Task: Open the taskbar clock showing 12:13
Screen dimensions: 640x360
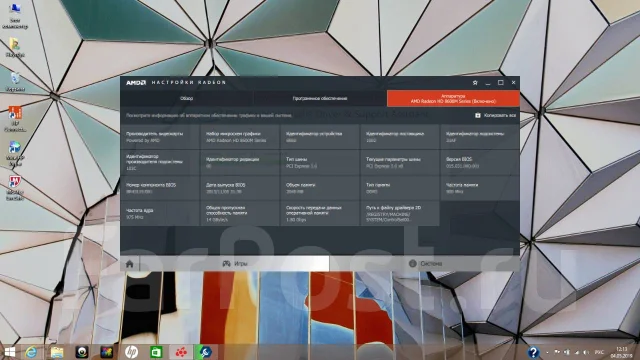Action: (622, 352)
